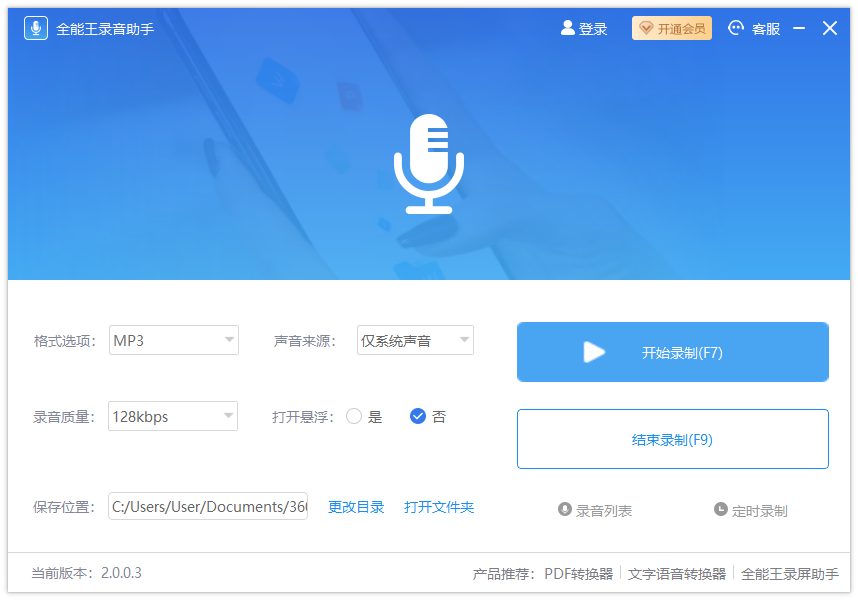Open the MP3 格式选项 format dropdown
Viewport: 858px width, 600px height.
173,340
